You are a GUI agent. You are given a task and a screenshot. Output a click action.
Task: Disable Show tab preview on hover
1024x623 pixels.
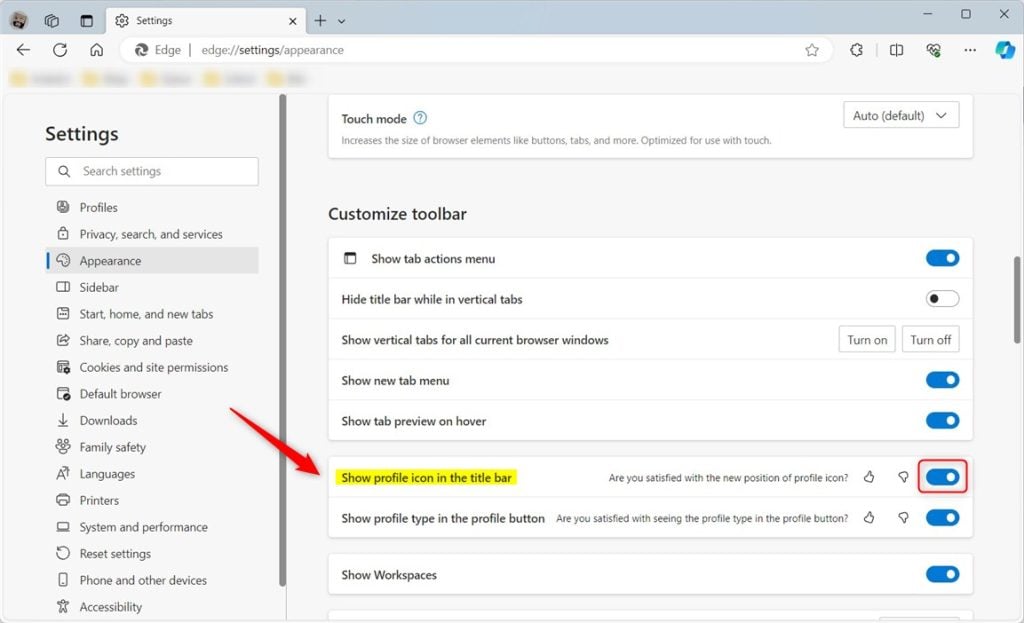pos(942,421)
